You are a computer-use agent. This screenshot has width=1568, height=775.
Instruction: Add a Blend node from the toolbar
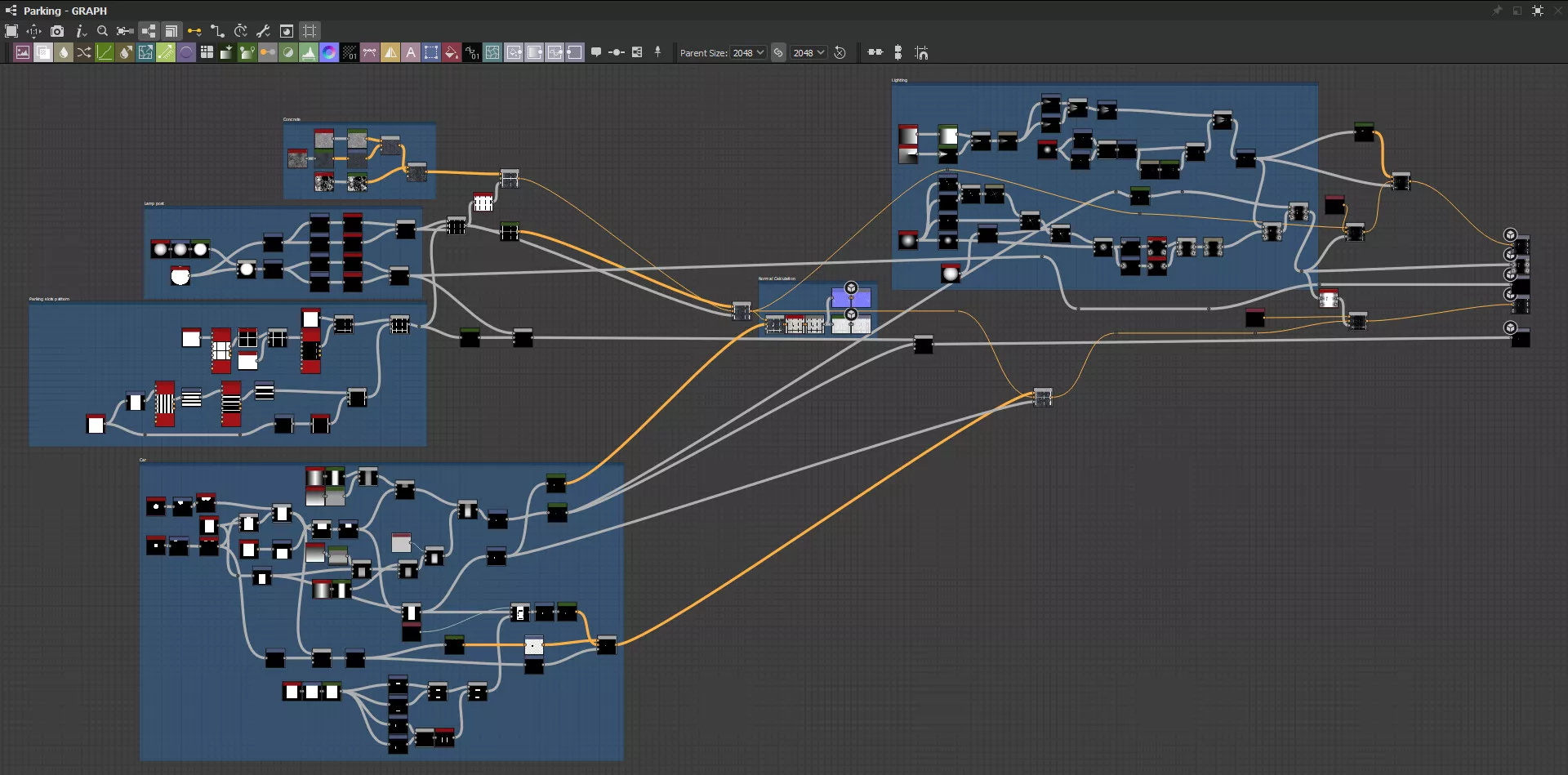point(43,53)
